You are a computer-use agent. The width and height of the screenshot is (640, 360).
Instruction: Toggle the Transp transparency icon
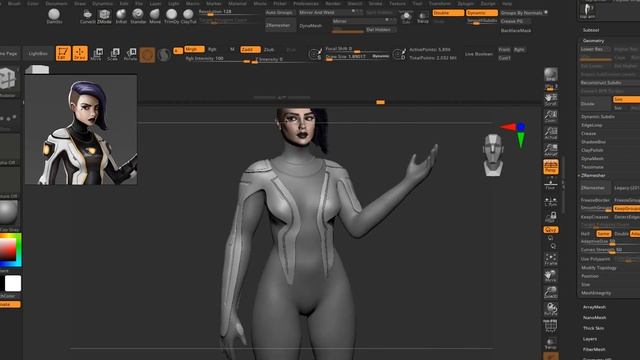551,344
